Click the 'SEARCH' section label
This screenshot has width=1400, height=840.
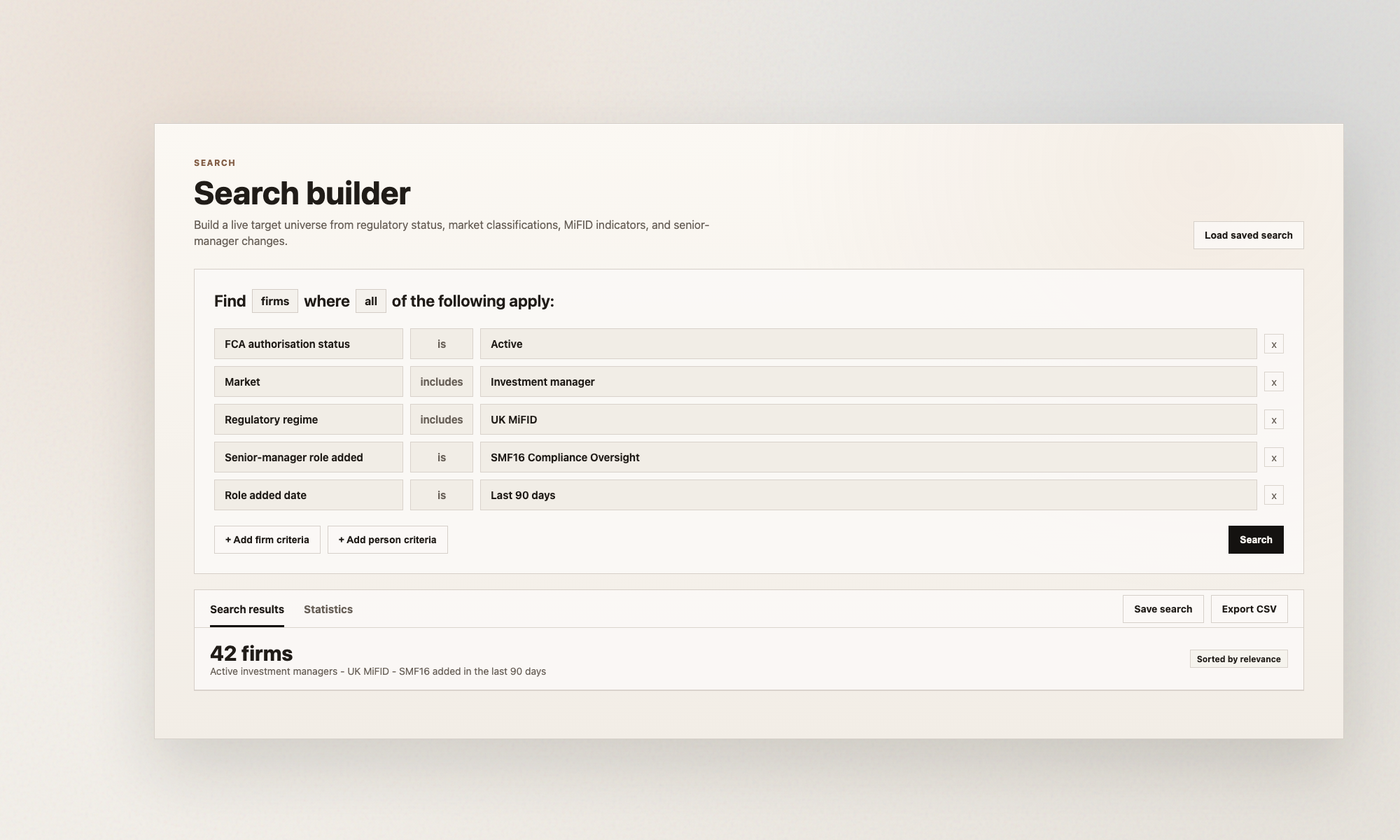click(215, 162)
